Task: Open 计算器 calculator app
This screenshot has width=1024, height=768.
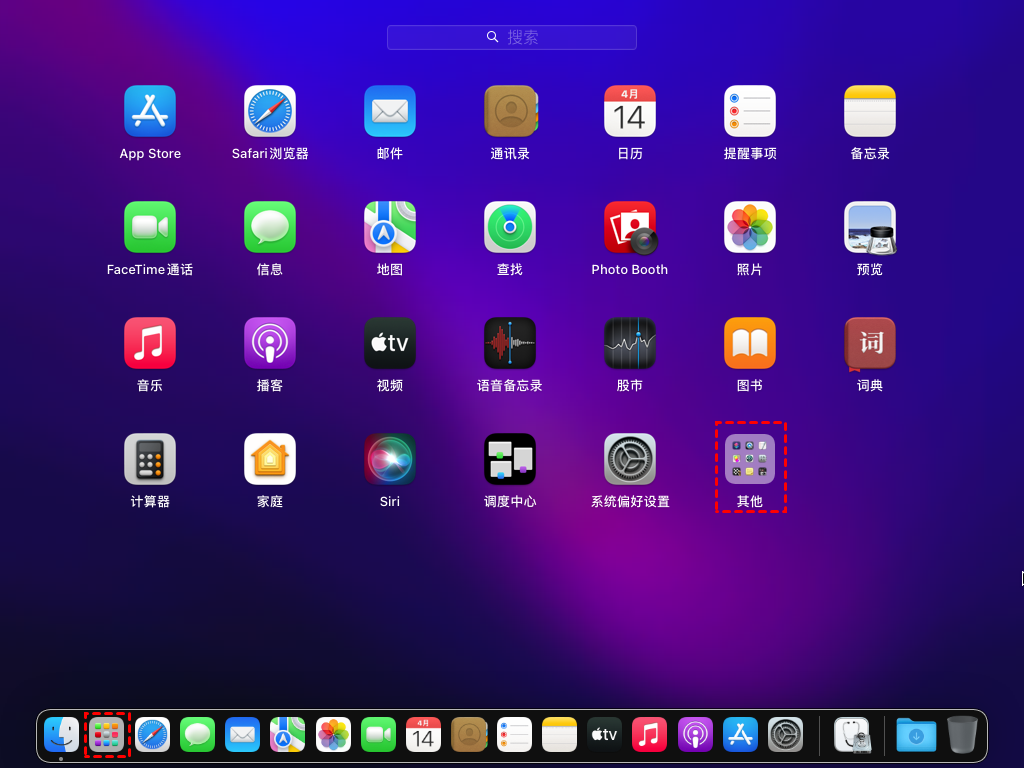Action: click(x=150, y=459)
